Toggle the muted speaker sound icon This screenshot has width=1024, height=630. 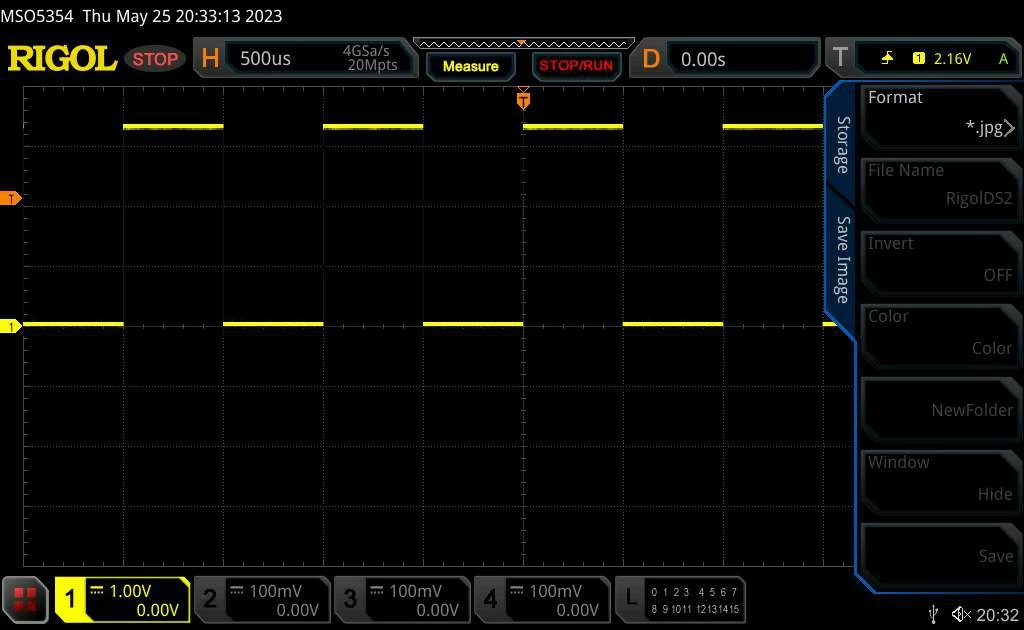point(961,614)
